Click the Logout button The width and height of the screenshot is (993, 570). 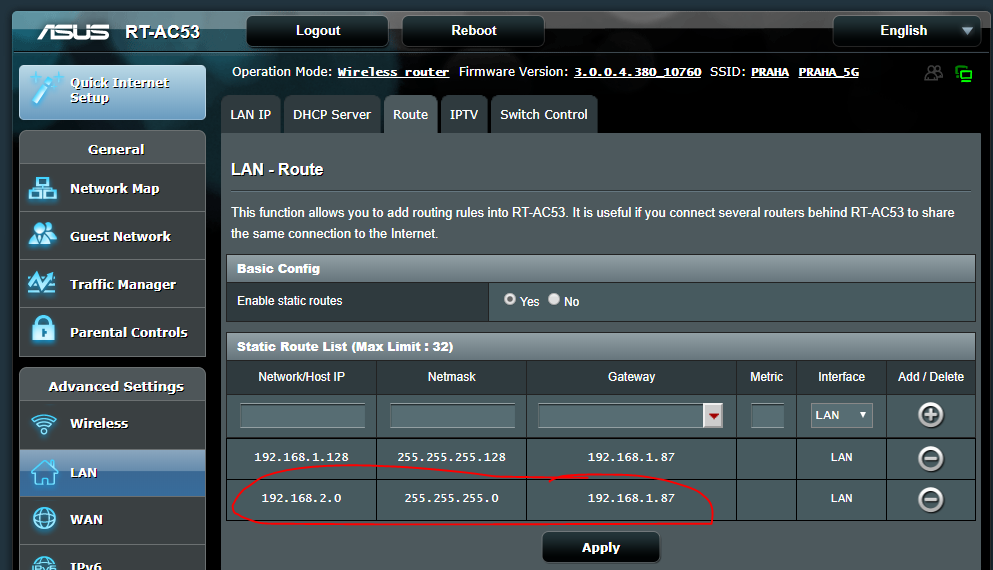[x=318, y=31]
